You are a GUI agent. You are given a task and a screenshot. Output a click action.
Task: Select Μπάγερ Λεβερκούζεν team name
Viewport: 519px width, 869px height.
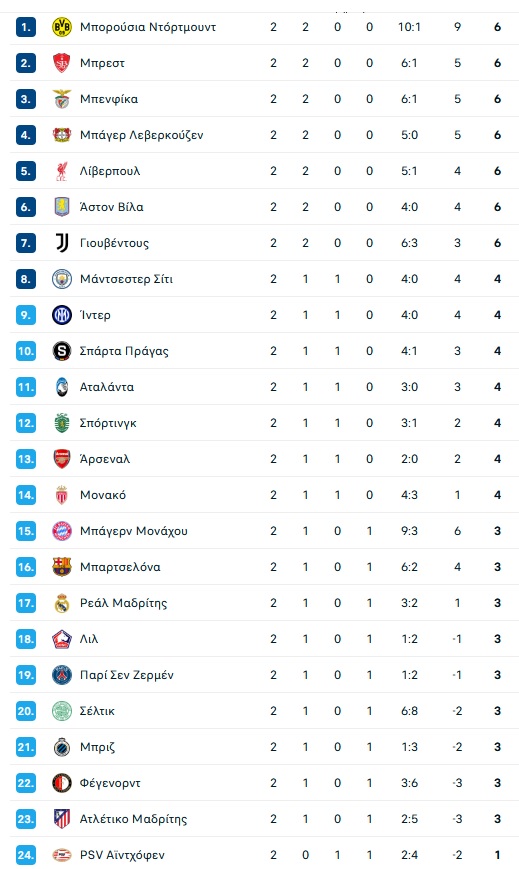coord(141,135)
